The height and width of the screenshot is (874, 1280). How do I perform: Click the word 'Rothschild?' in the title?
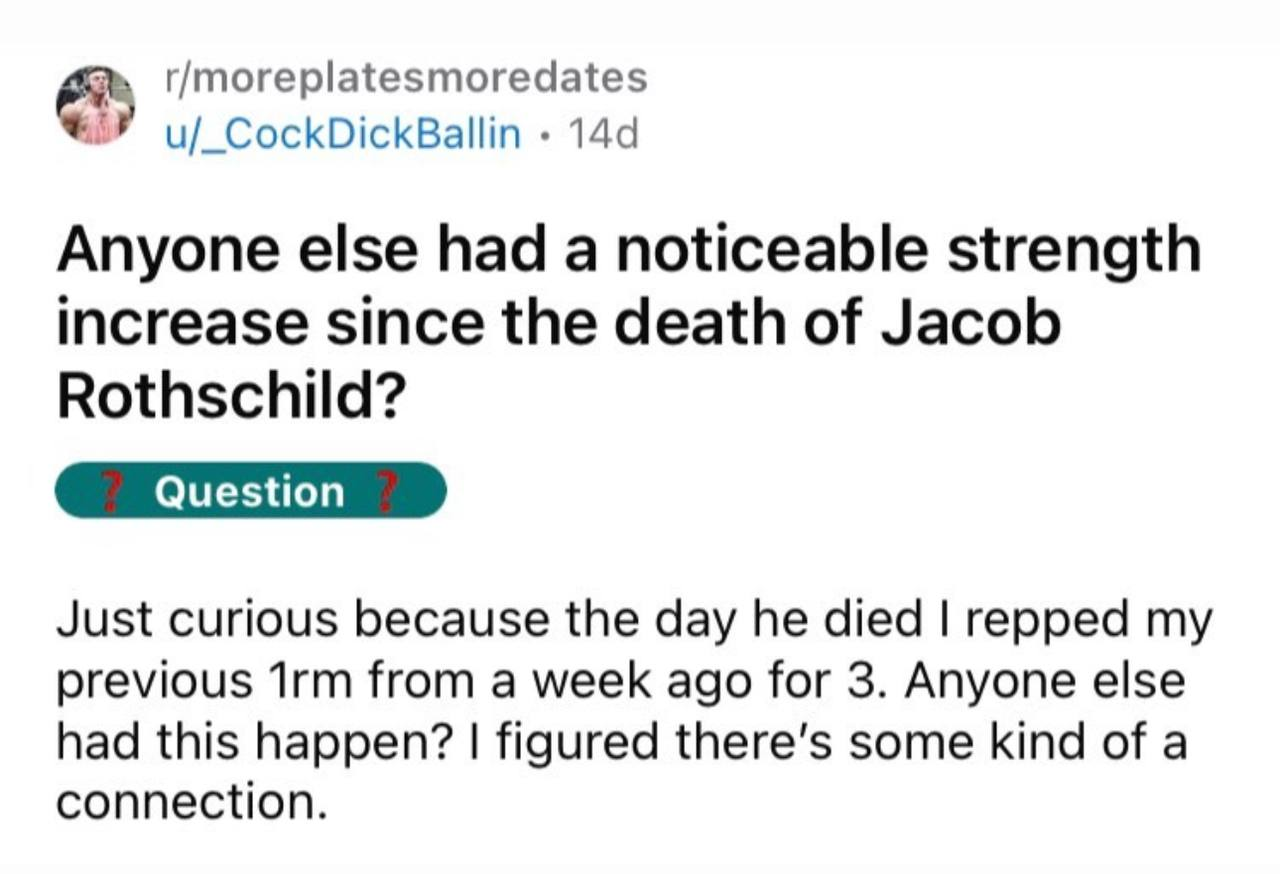(x=230, y=399)
